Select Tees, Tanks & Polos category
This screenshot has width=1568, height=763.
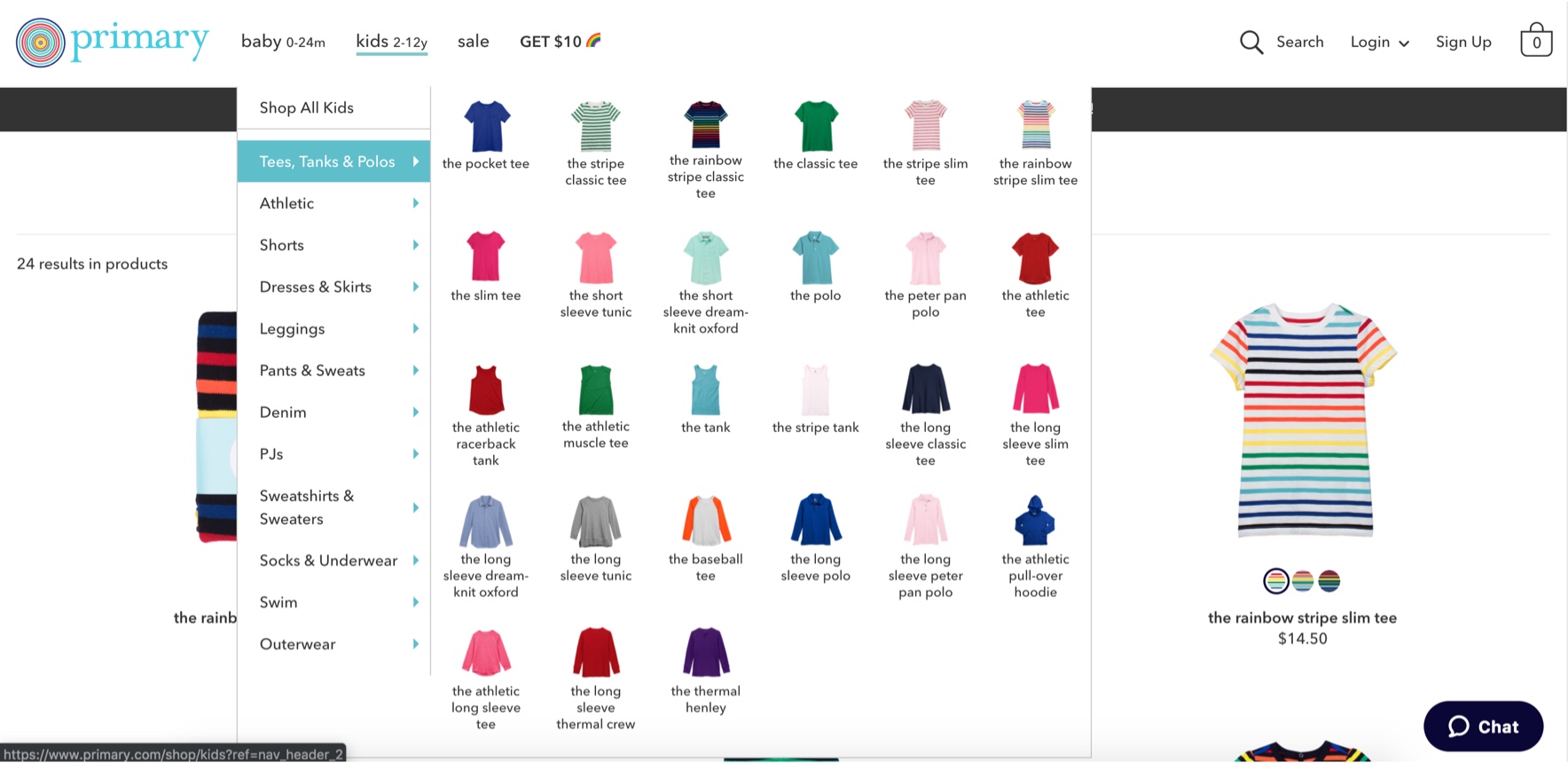coord(333,161)
